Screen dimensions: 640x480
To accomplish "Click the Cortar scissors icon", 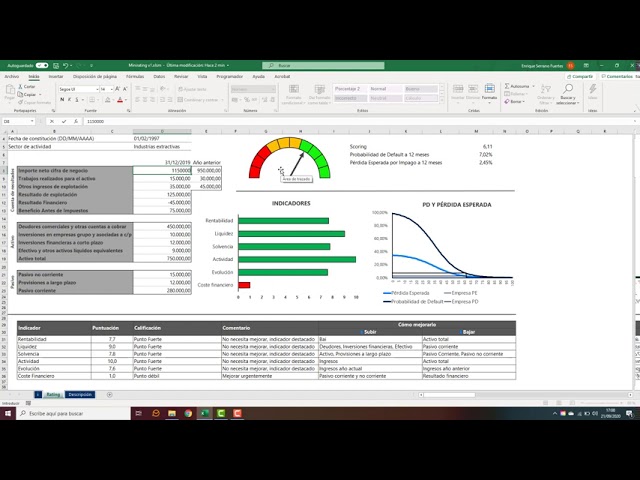I will point(21,87).
